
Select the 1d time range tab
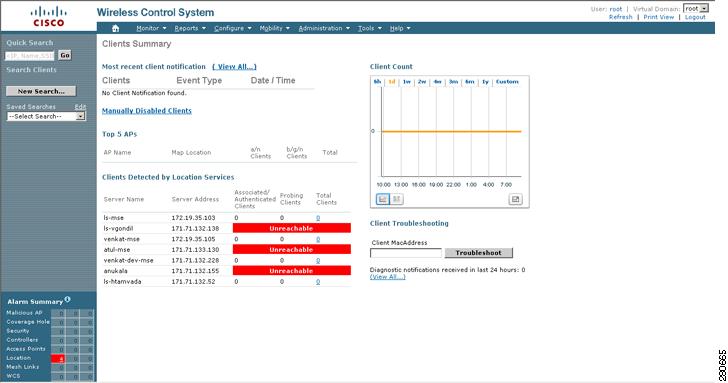392,82
